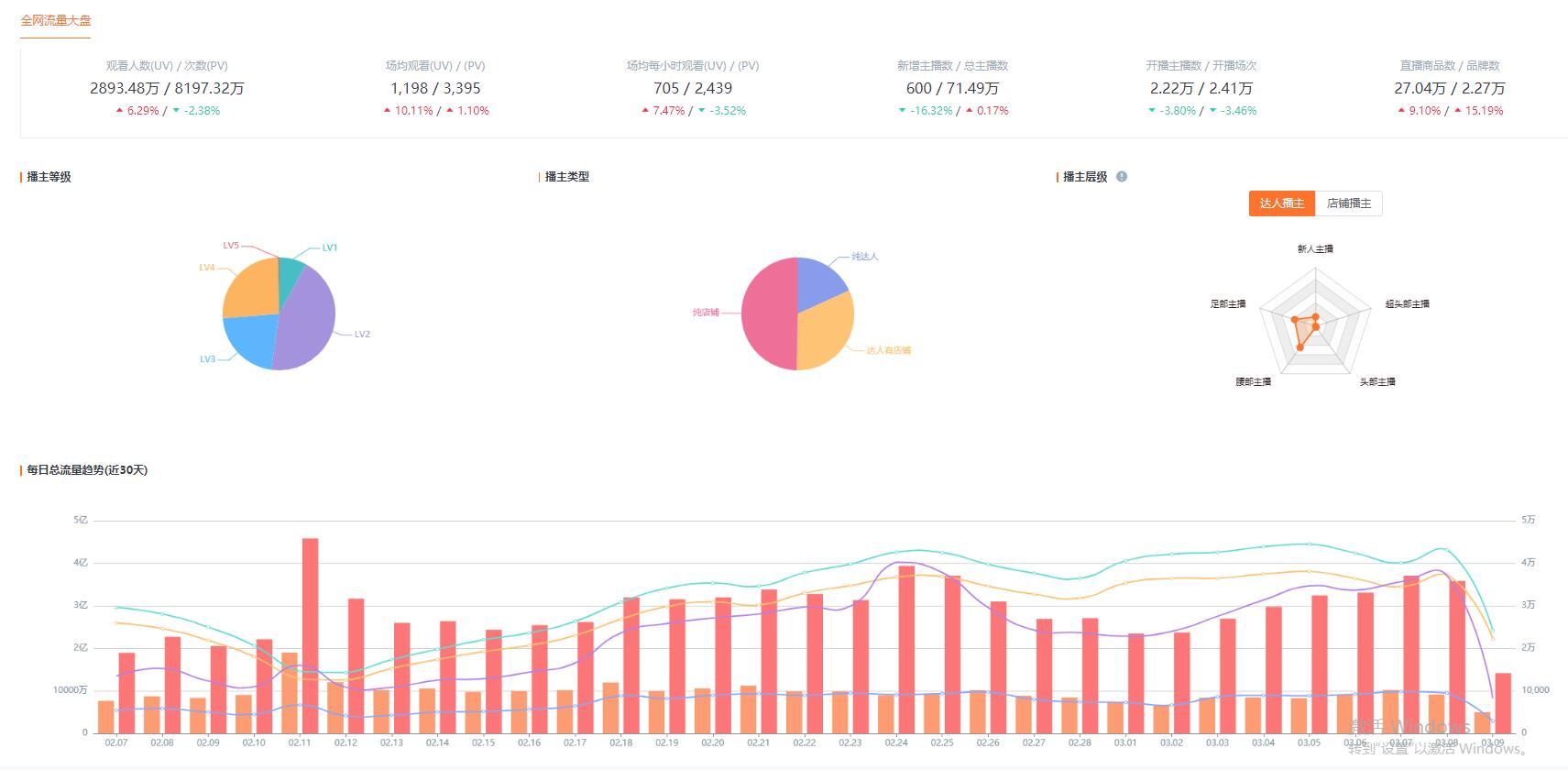Click the 10000万 left axis label

tap(71, 690)
